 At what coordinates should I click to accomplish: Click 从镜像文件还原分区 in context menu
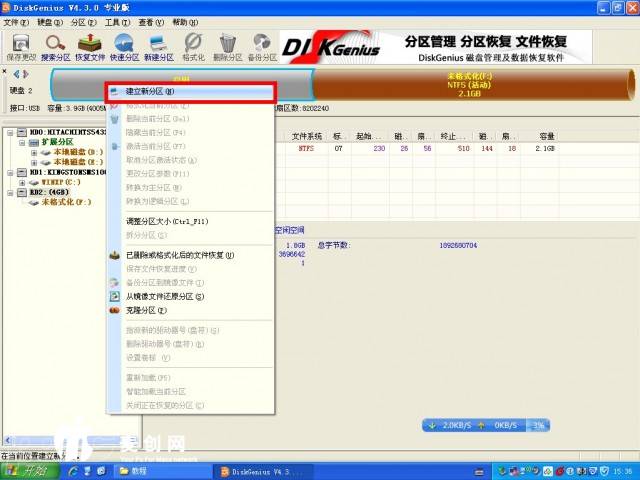coord(165,296)
